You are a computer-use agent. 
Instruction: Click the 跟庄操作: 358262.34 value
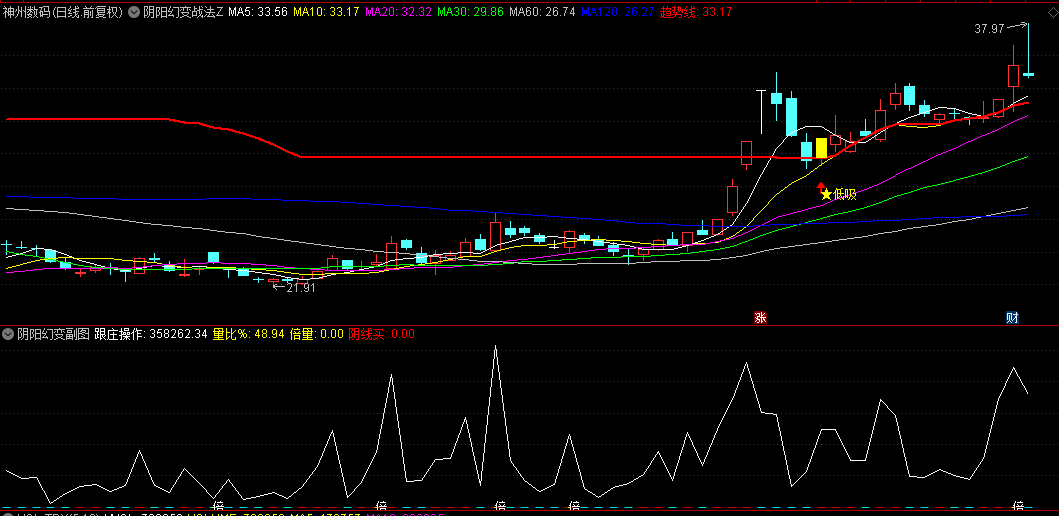click(x=151, y=334)
